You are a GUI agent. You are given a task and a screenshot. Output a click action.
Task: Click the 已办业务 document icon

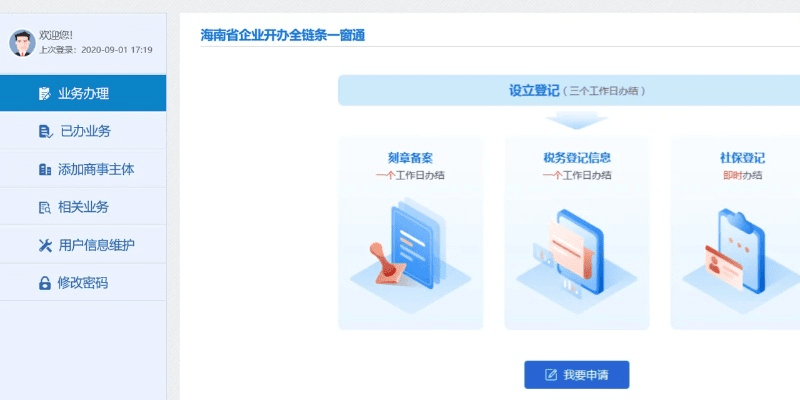(x=45, y=132)
